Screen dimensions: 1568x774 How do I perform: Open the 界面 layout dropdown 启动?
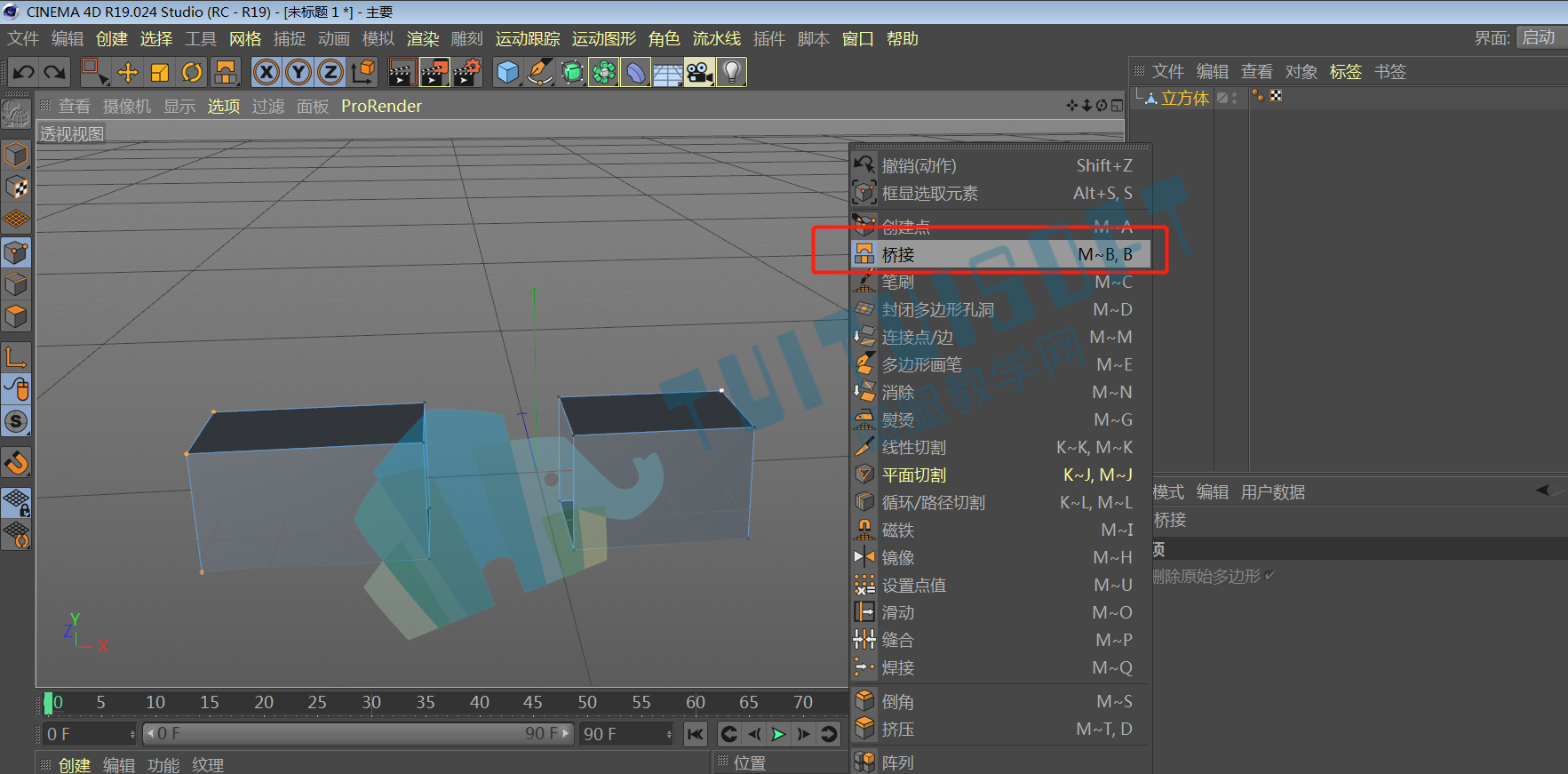tap(1541, 37)
